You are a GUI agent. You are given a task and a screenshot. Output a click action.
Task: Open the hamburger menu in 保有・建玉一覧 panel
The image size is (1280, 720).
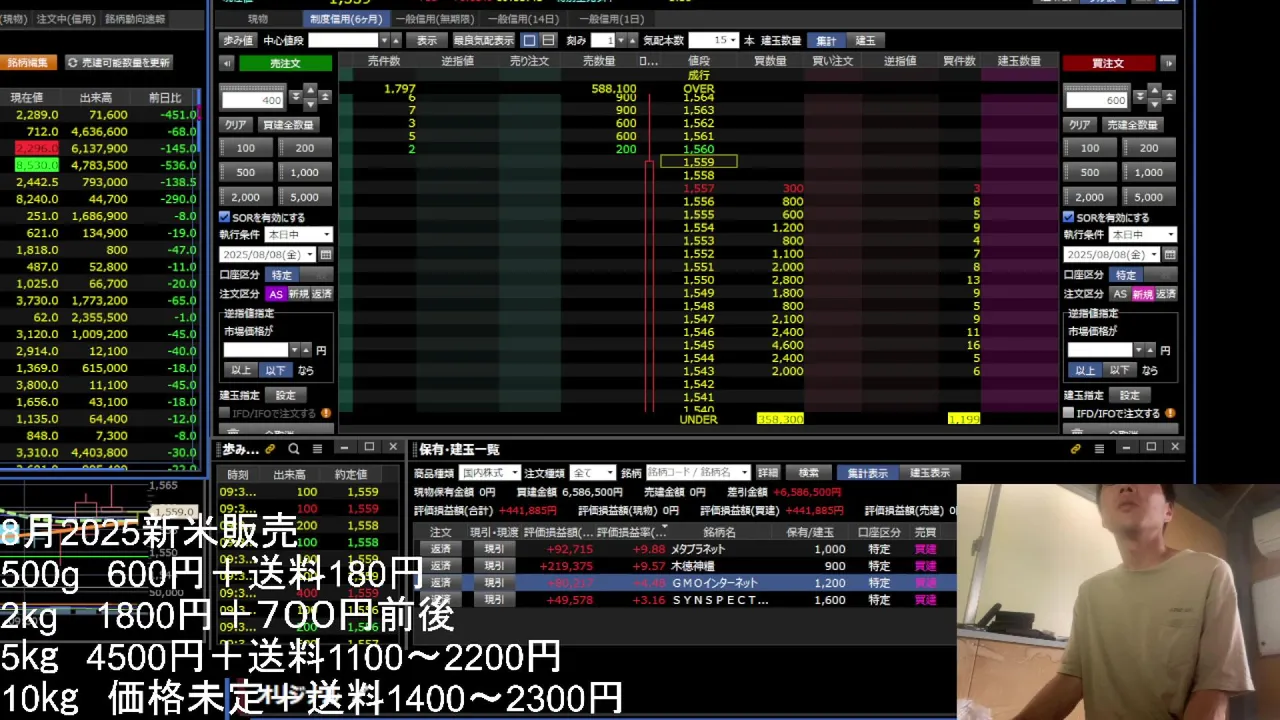1100,449
